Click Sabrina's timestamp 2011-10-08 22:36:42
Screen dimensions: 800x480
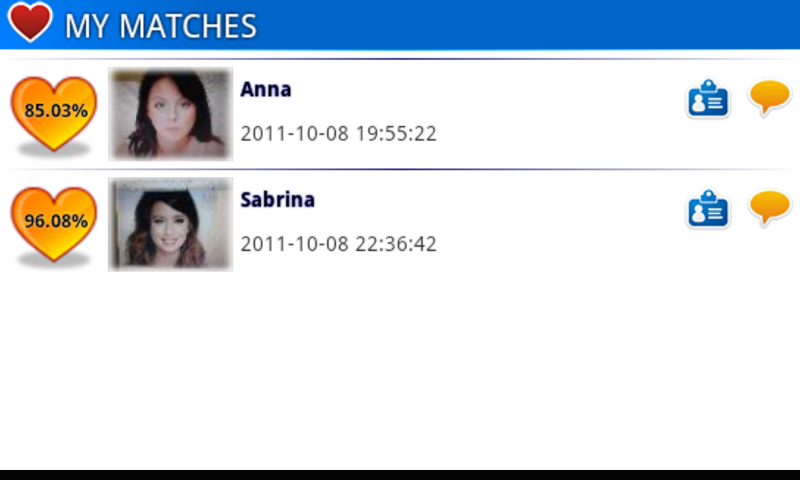tap(338, 244)
